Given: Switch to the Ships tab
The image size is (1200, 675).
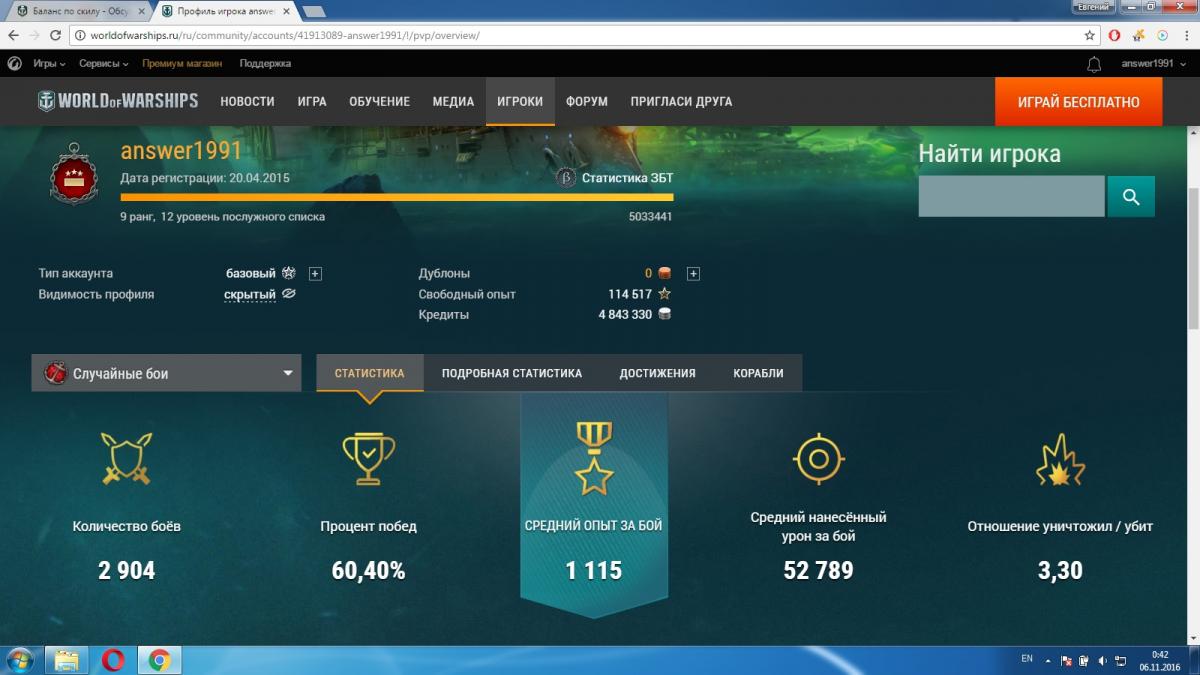Looking at the screenshot, I should pos(758,373).
